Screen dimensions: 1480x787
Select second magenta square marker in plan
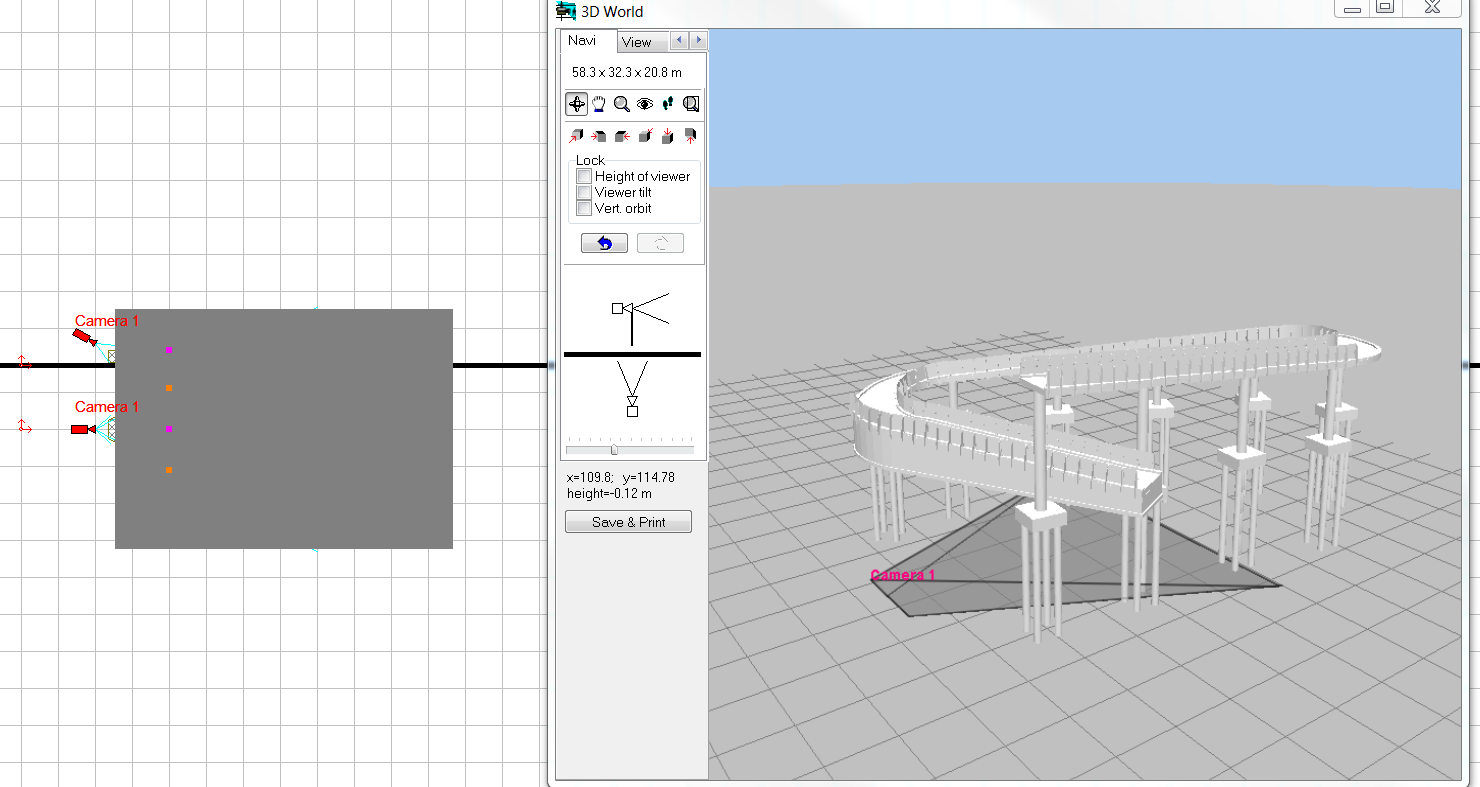pyautogui.click(x=169, y=428)
